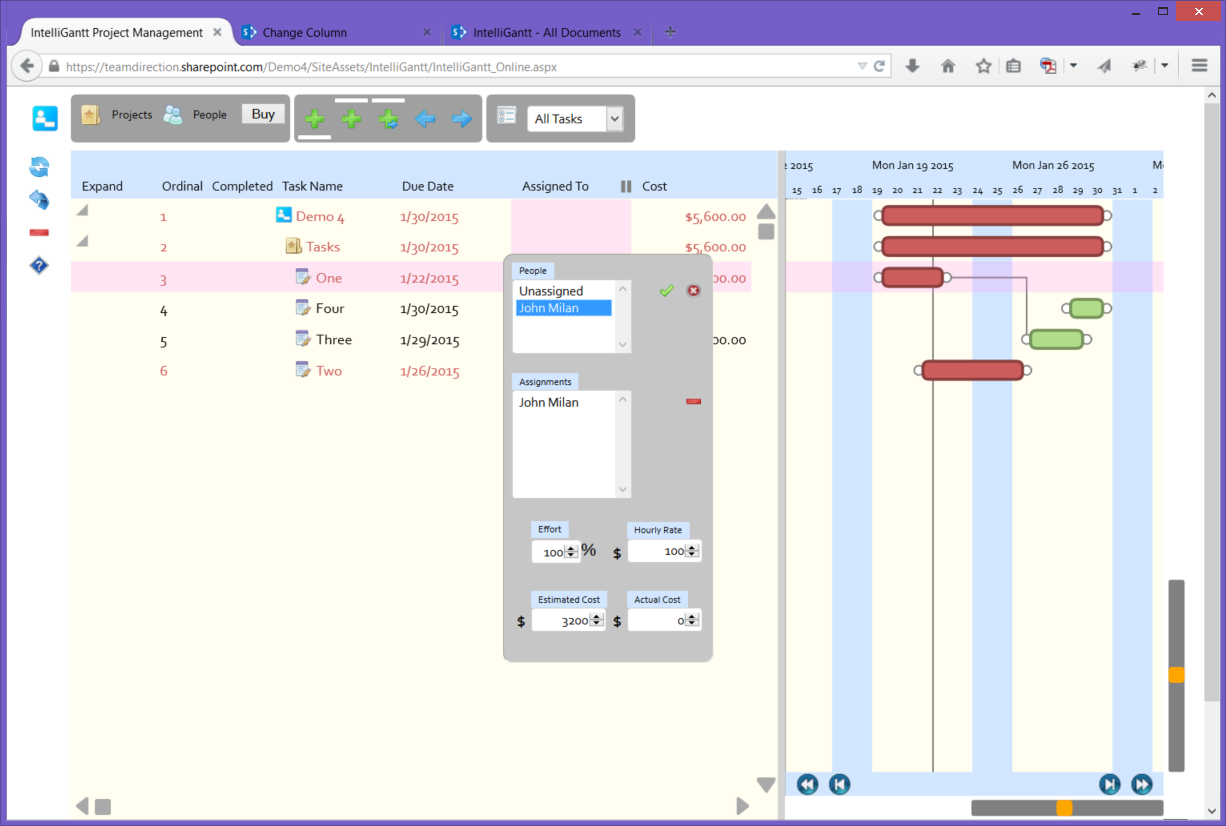Click the grid horizontal scroll right arrow

point(743,806)
